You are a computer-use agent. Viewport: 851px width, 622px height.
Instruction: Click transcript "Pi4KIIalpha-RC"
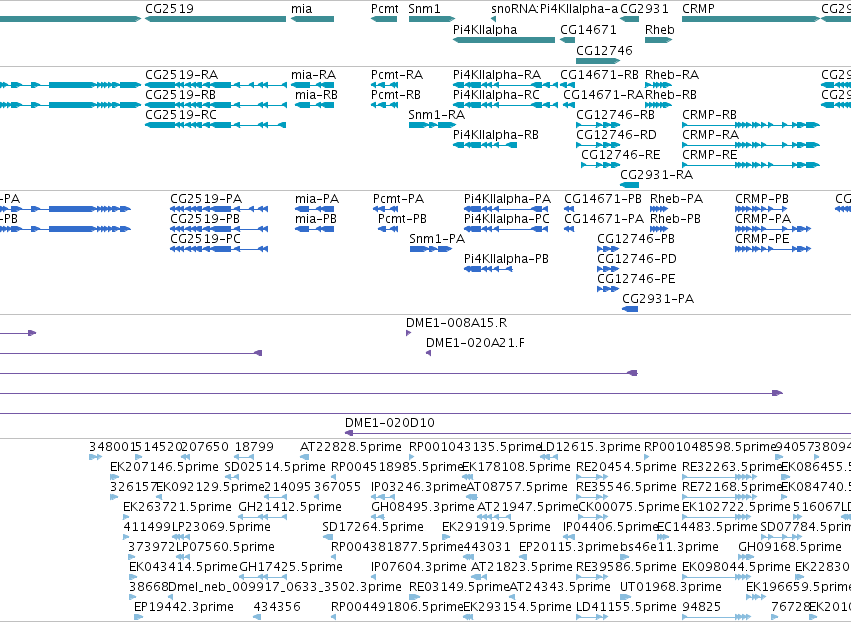[x=497, y=94]
